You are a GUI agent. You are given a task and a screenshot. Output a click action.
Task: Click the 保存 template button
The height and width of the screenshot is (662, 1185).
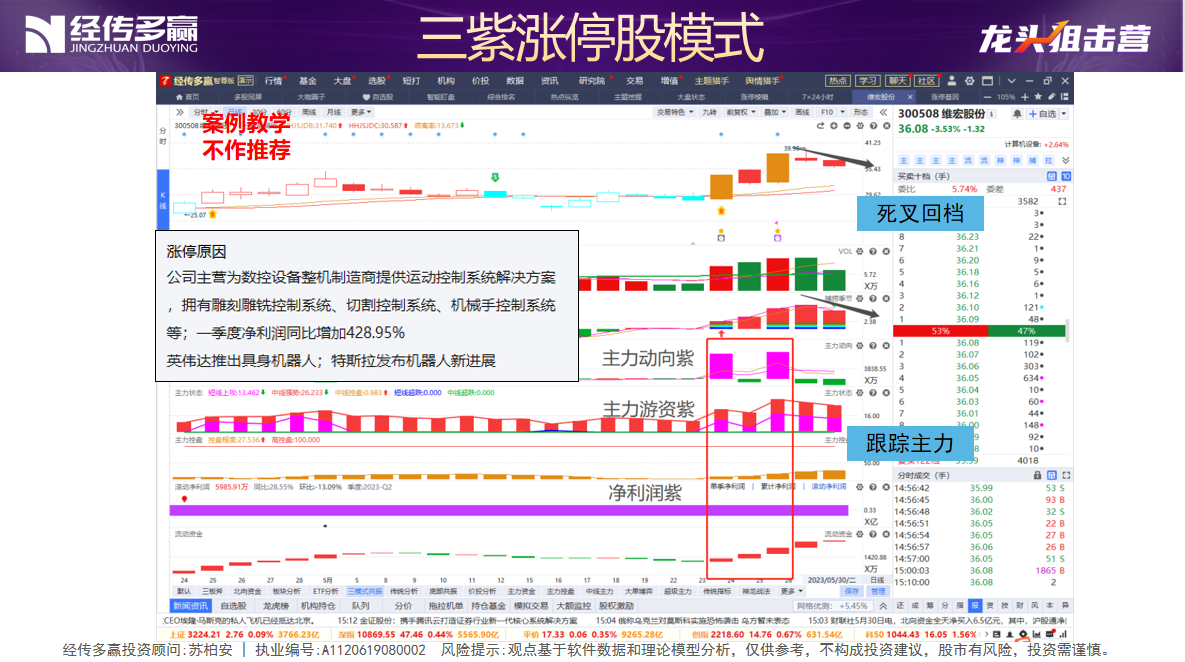coord(852,592)
